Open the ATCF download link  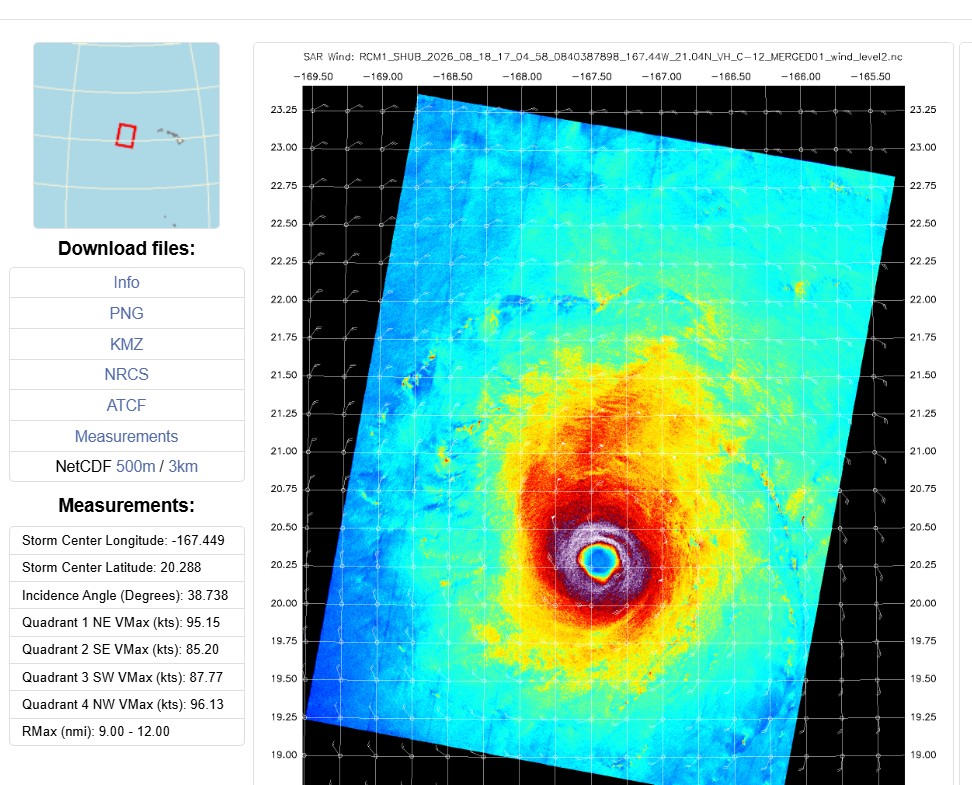pos(126,405)
